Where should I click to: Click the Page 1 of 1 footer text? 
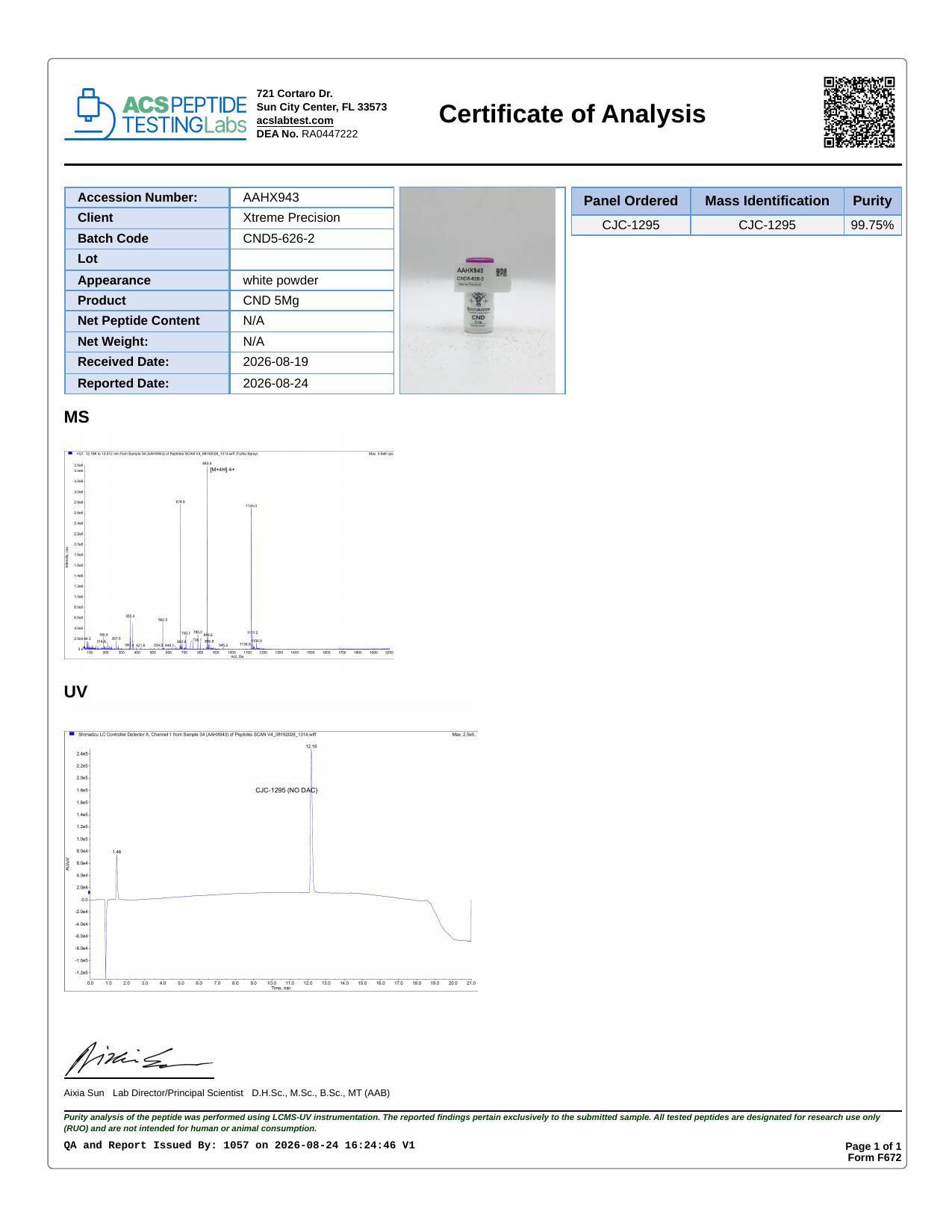[873, 1146]
